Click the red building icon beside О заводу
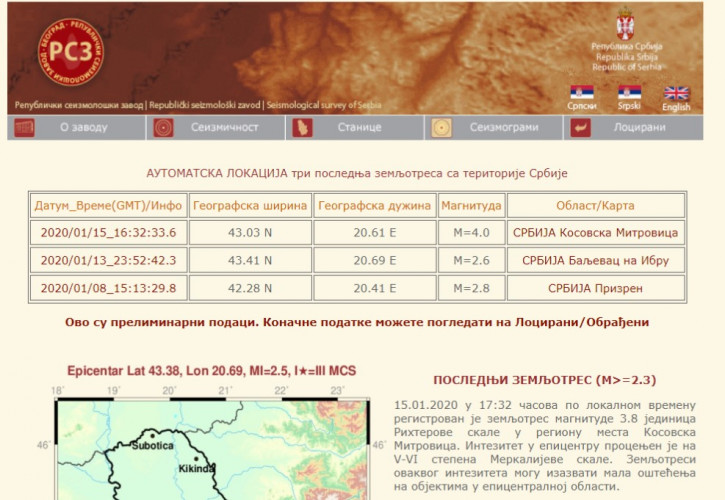 [24, 128]
